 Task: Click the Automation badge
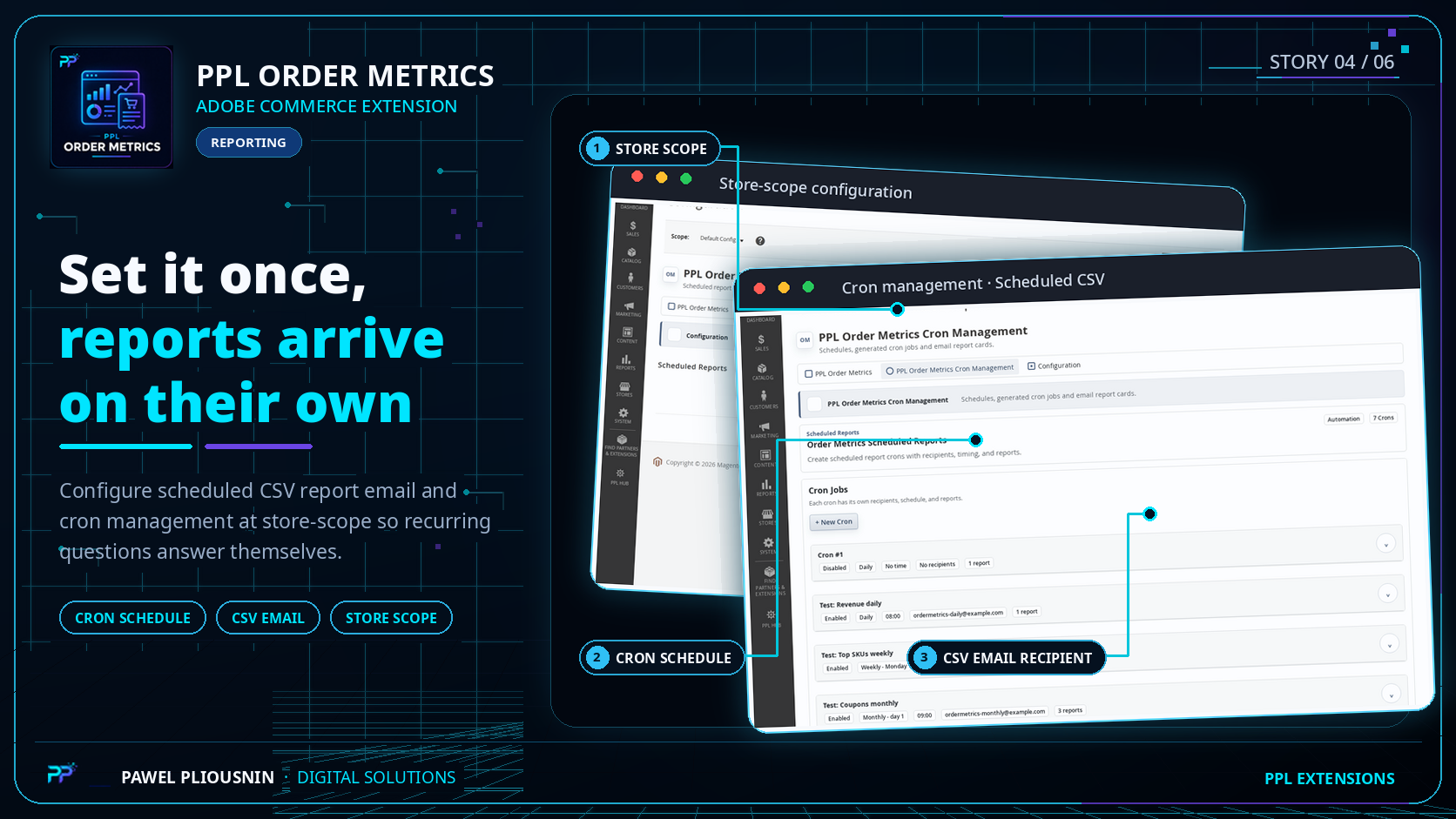(1344, 420)
